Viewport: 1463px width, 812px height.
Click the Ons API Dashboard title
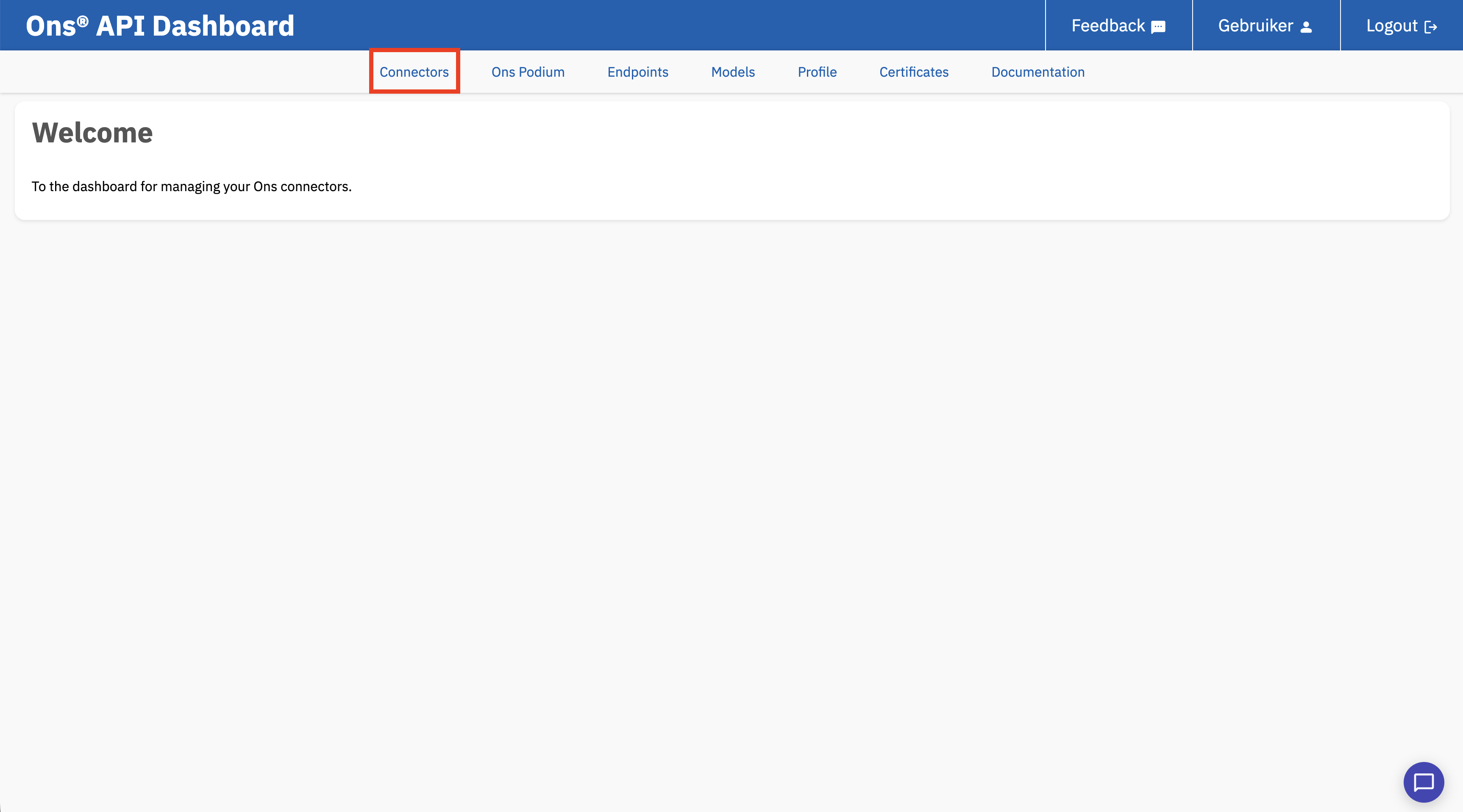[160, 26]
